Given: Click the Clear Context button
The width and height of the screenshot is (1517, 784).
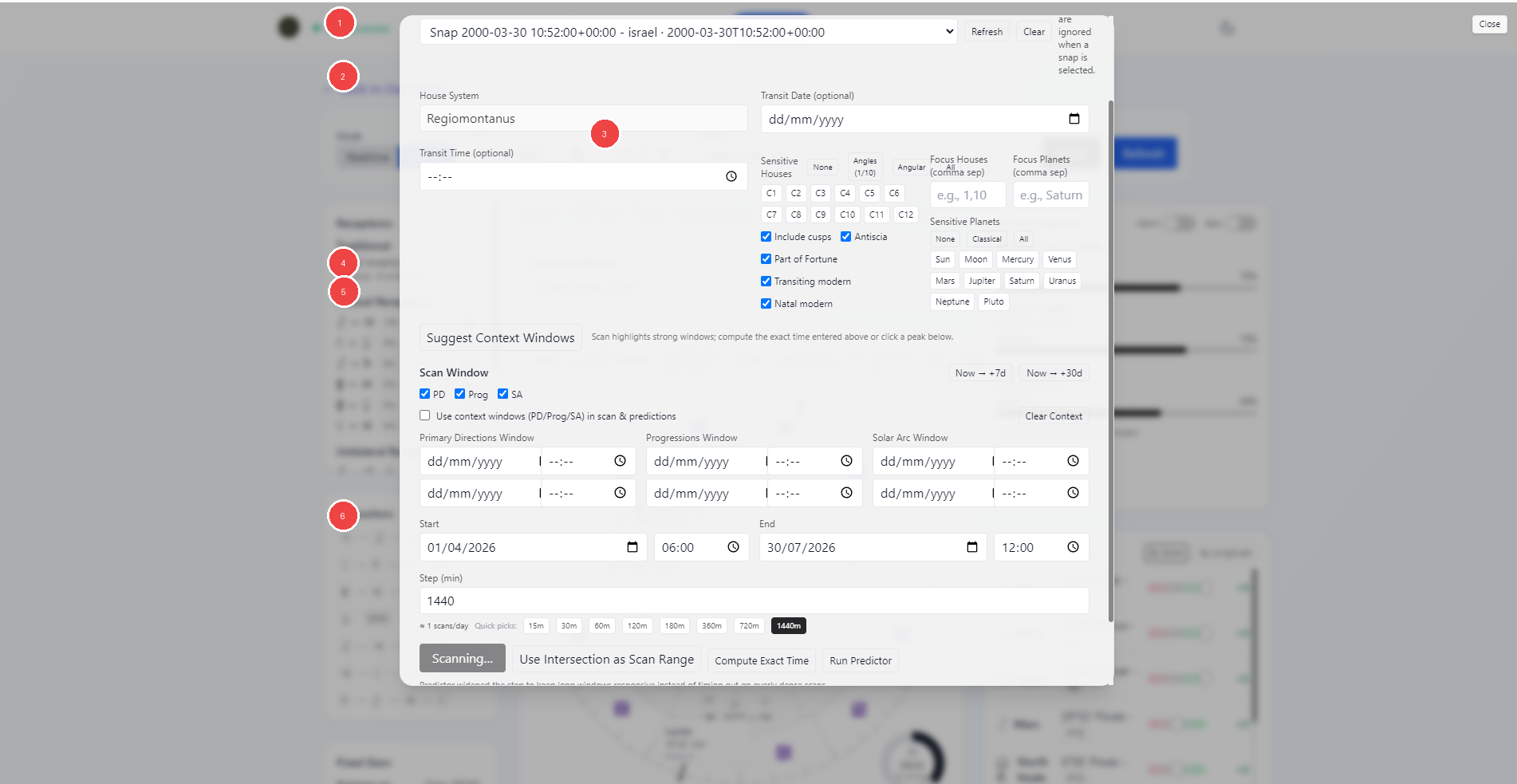Looking at the screenshot, I should click(1053, 416).
